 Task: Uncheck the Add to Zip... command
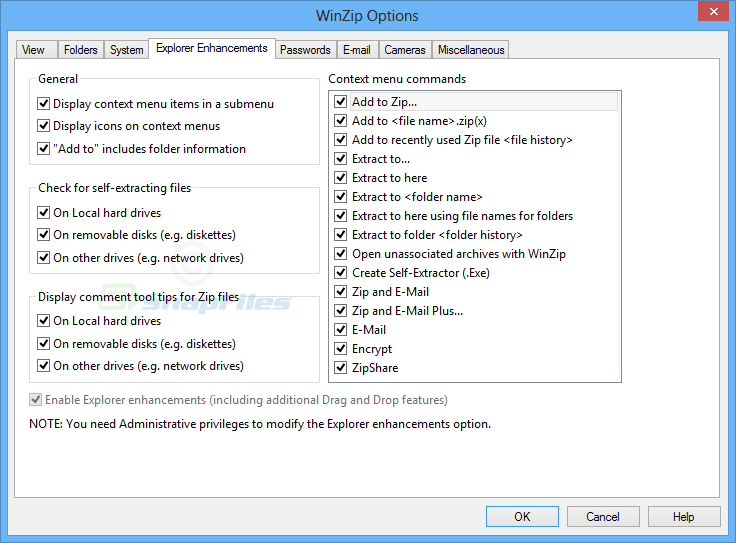tap(341, 102)
